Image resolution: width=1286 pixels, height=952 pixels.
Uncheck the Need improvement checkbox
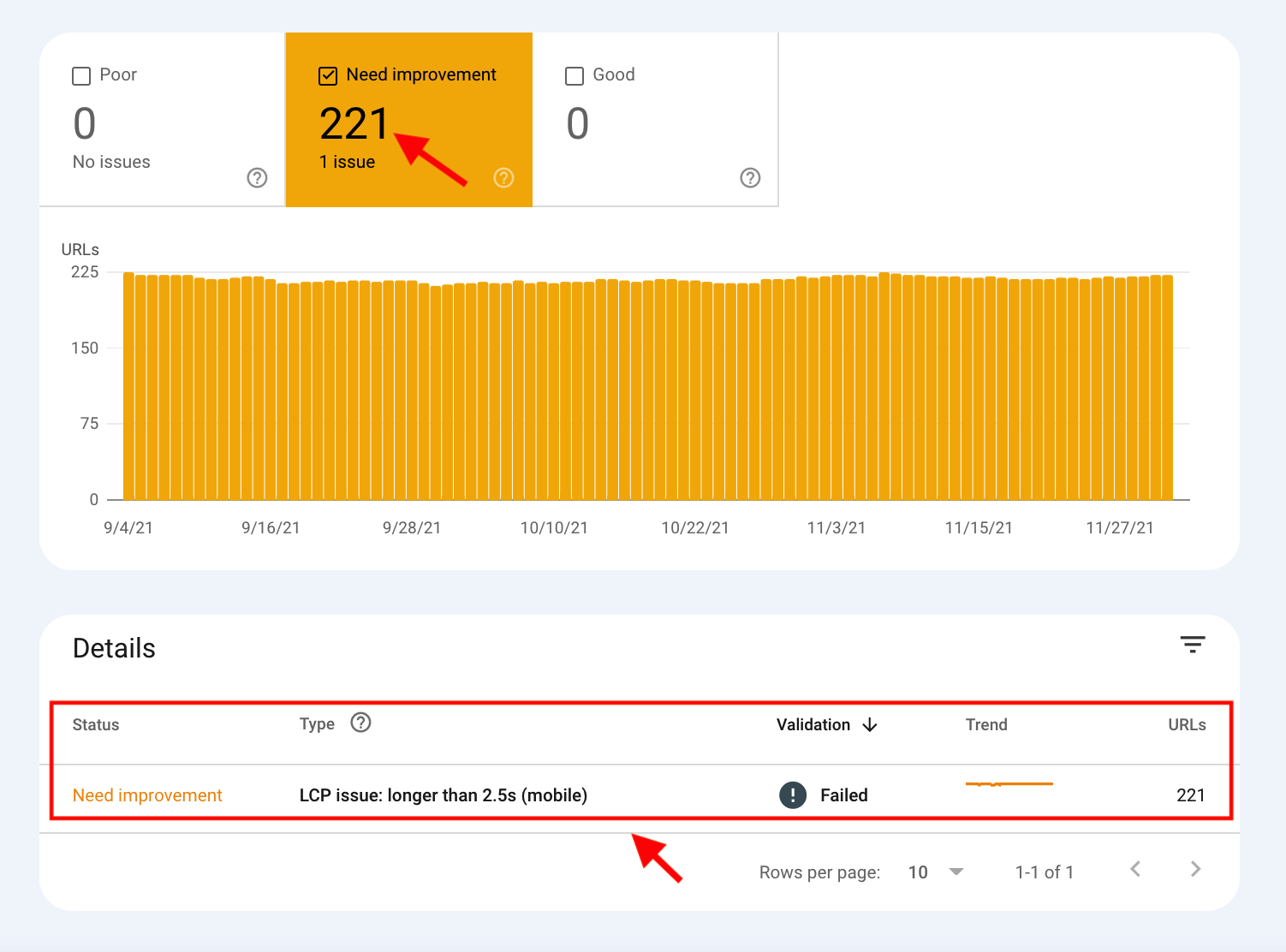point(328,76)
